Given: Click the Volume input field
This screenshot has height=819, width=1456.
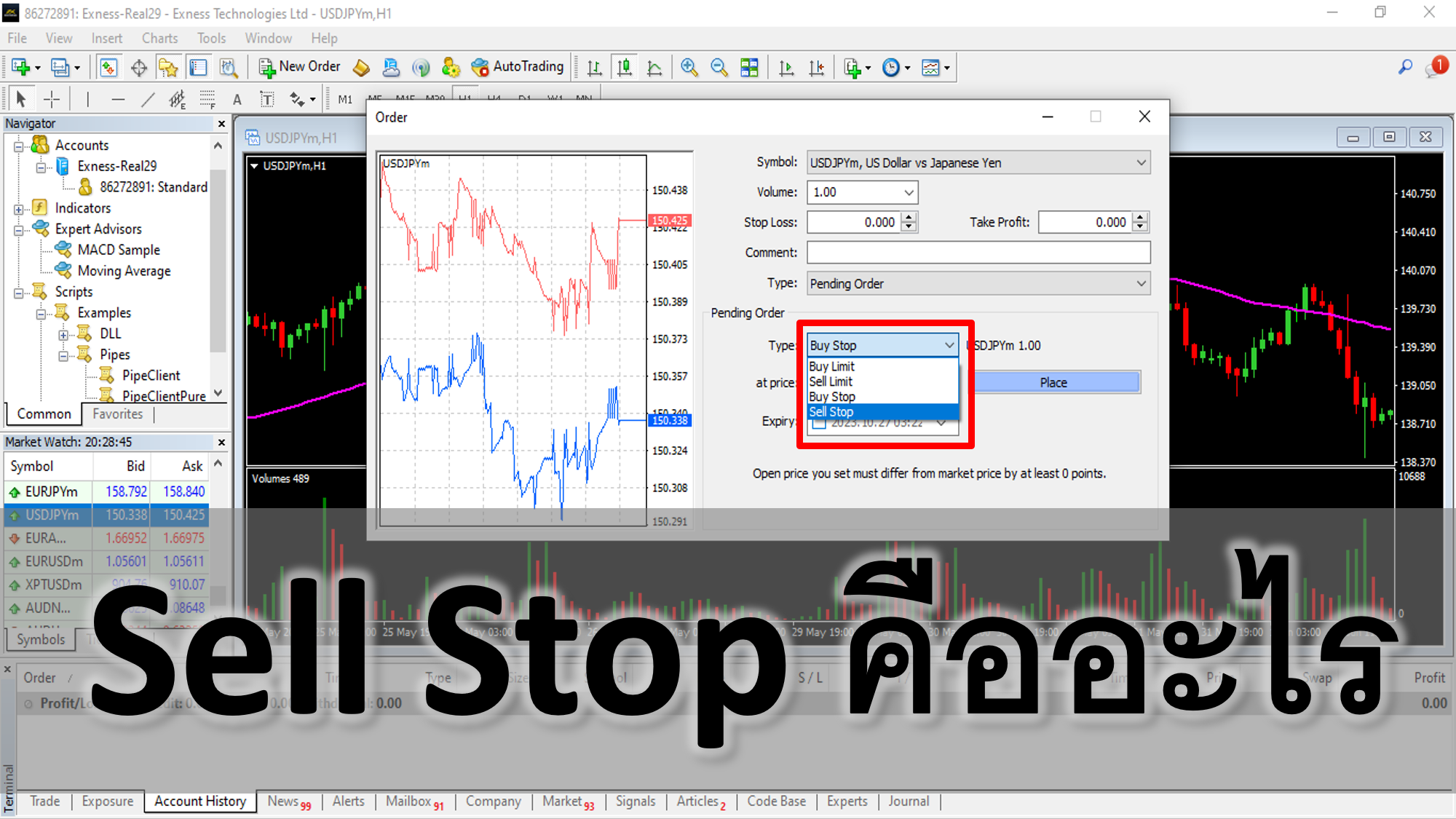Looking at the screenshot, I should coord(857,192).
